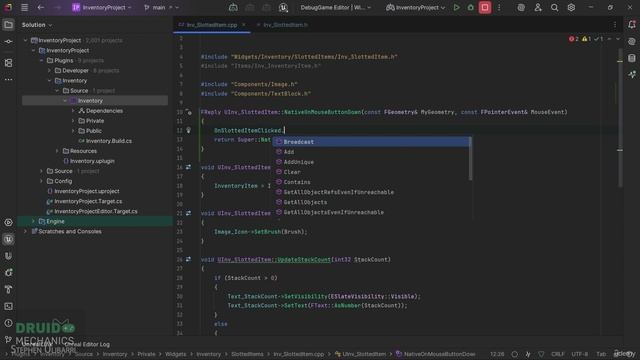Open the Database tool window icon
640x360 pixels.
632,58
